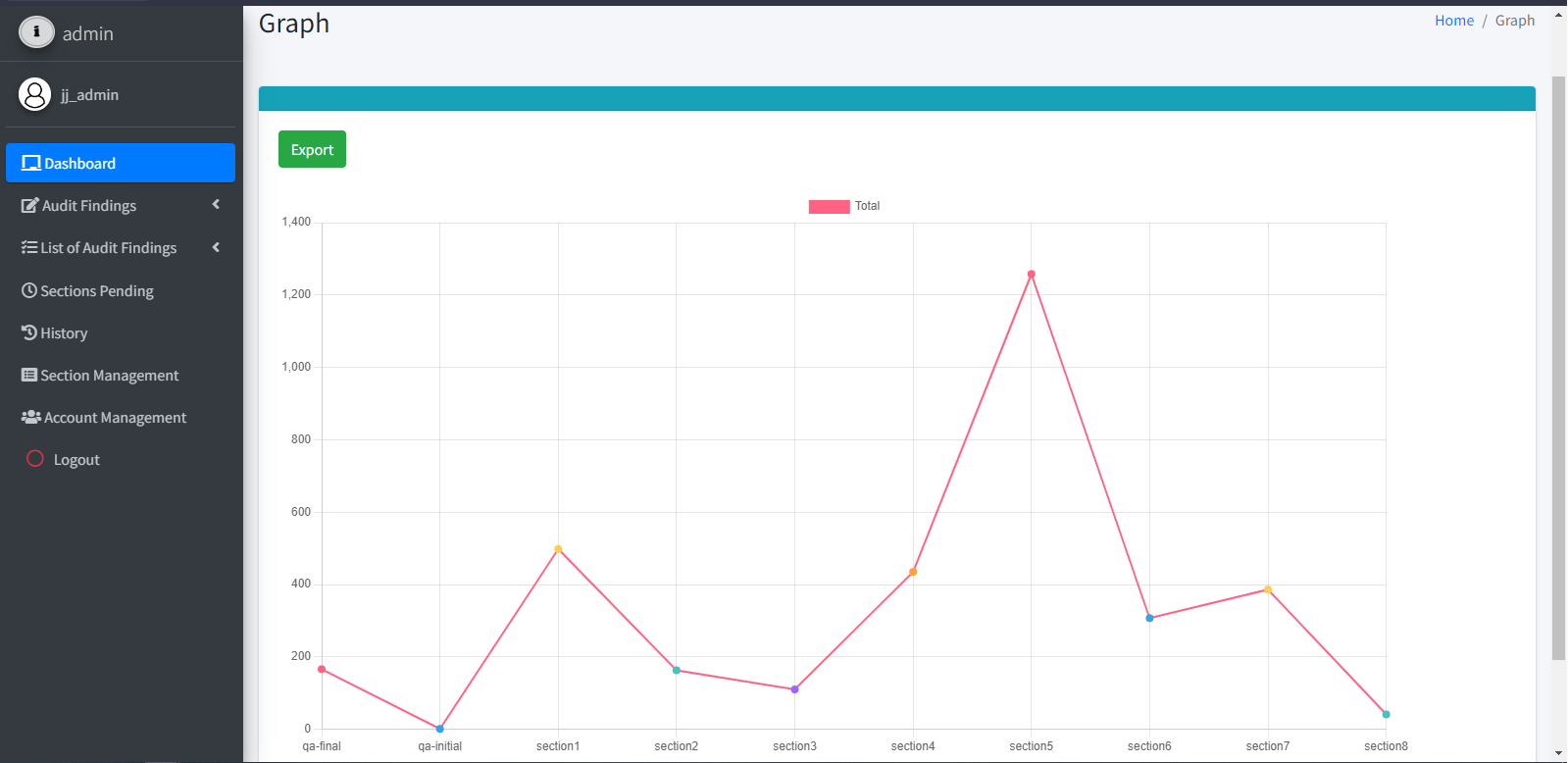
Task: Follow the Home breadcrumb link
Action: point(1453,21)
